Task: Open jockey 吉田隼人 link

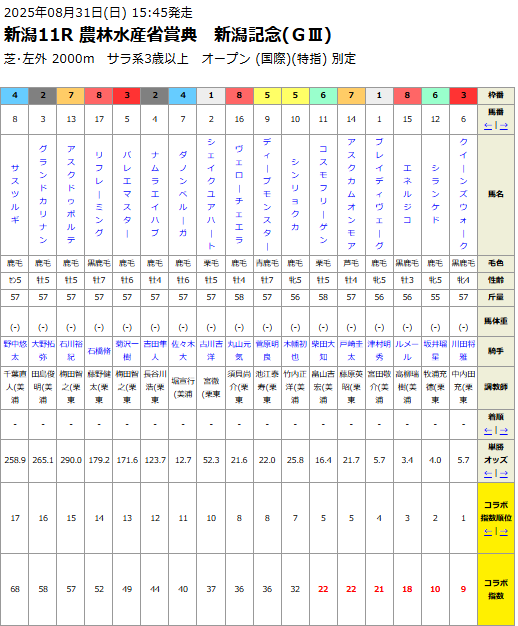Action: pos(155,350)
